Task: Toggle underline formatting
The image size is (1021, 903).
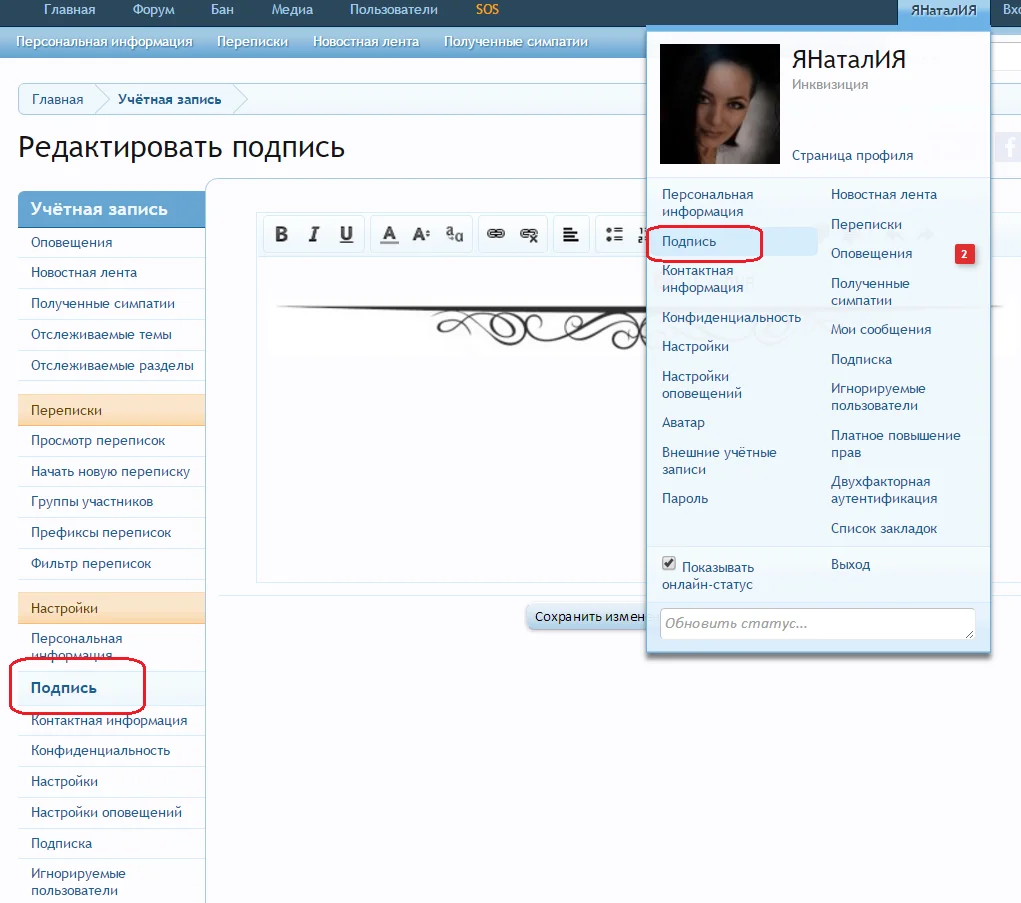Action: coord(346,234)
